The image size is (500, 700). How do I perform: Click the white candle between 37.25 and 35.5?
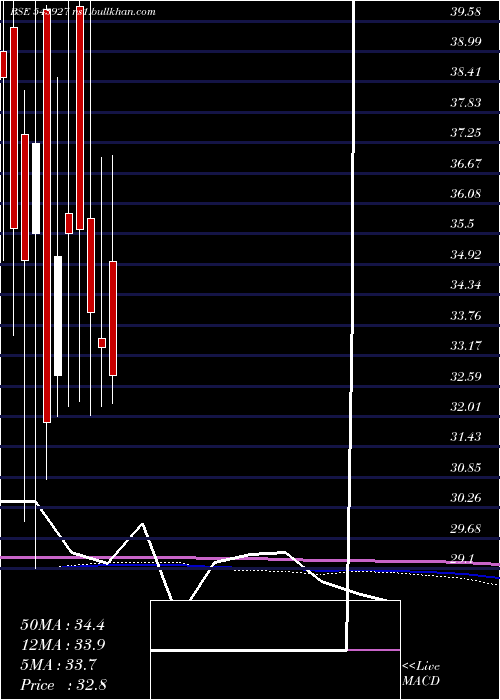tap(36, 188)
